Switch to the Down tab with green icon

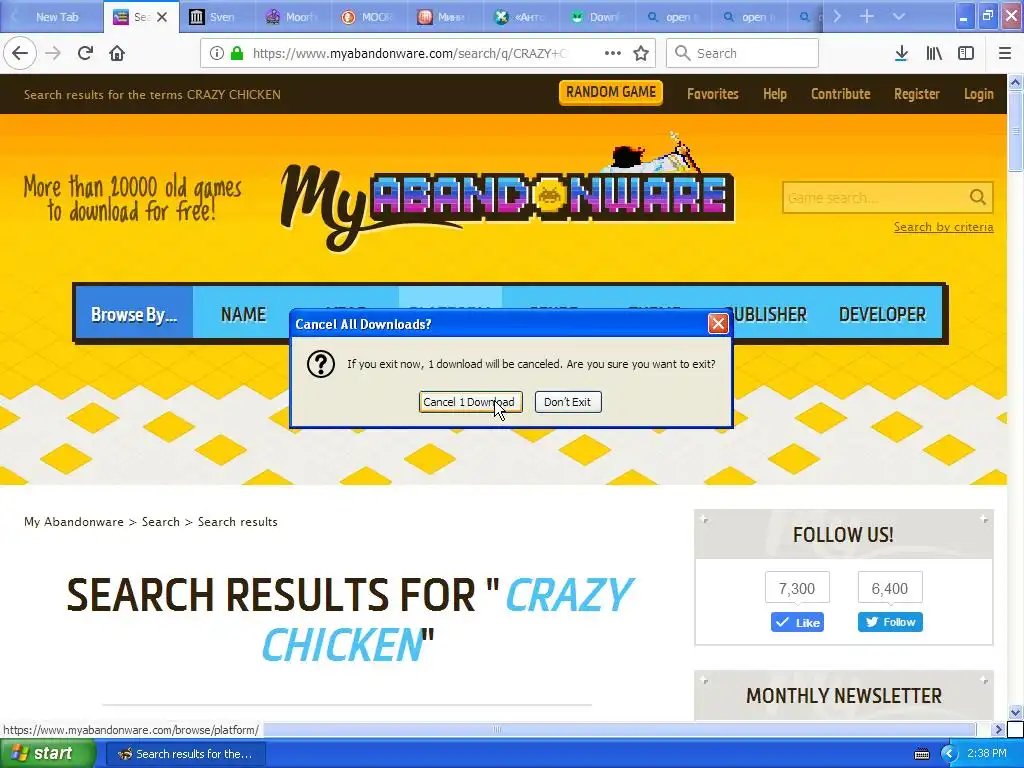596,17
